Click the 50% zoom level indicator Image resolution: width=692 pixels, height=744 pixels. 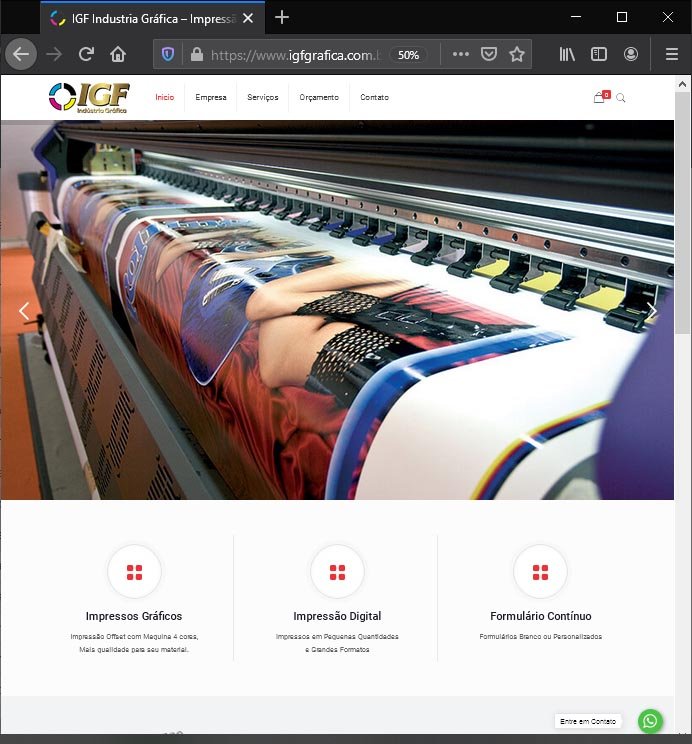(x=408, y=55)
